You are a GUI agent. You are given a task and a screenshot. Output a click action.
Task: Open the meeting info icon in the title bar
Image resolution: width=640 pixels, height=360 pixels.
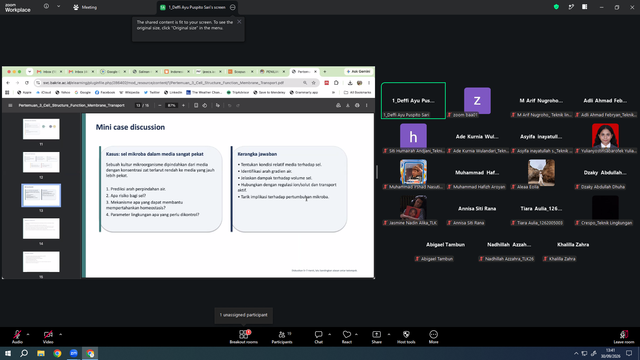[x=47, y=7]
